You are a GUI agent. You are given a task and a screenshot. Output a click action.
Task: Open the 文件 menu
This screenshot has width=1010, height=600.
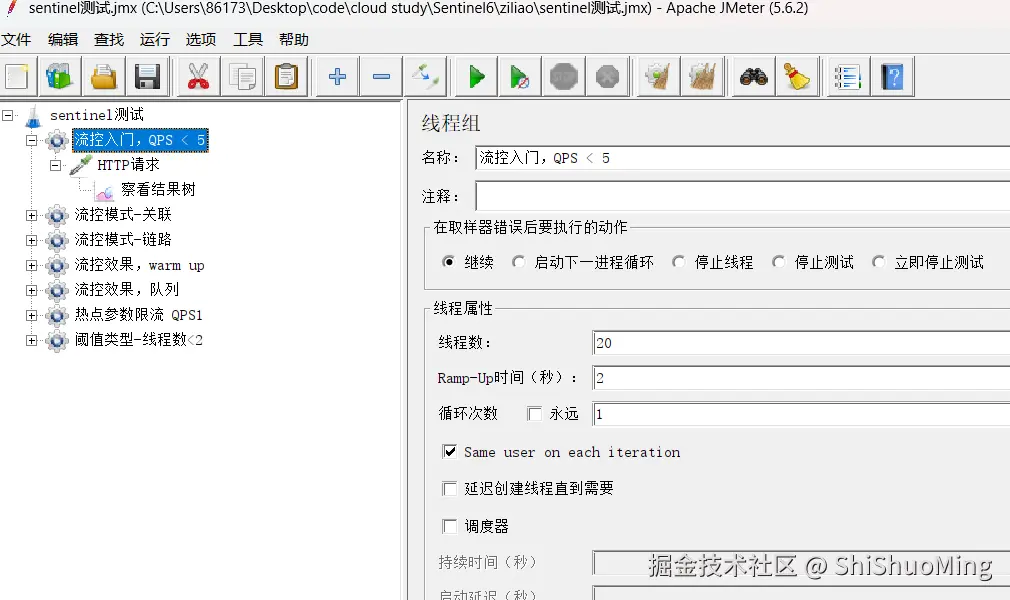[x=16, y=40]
